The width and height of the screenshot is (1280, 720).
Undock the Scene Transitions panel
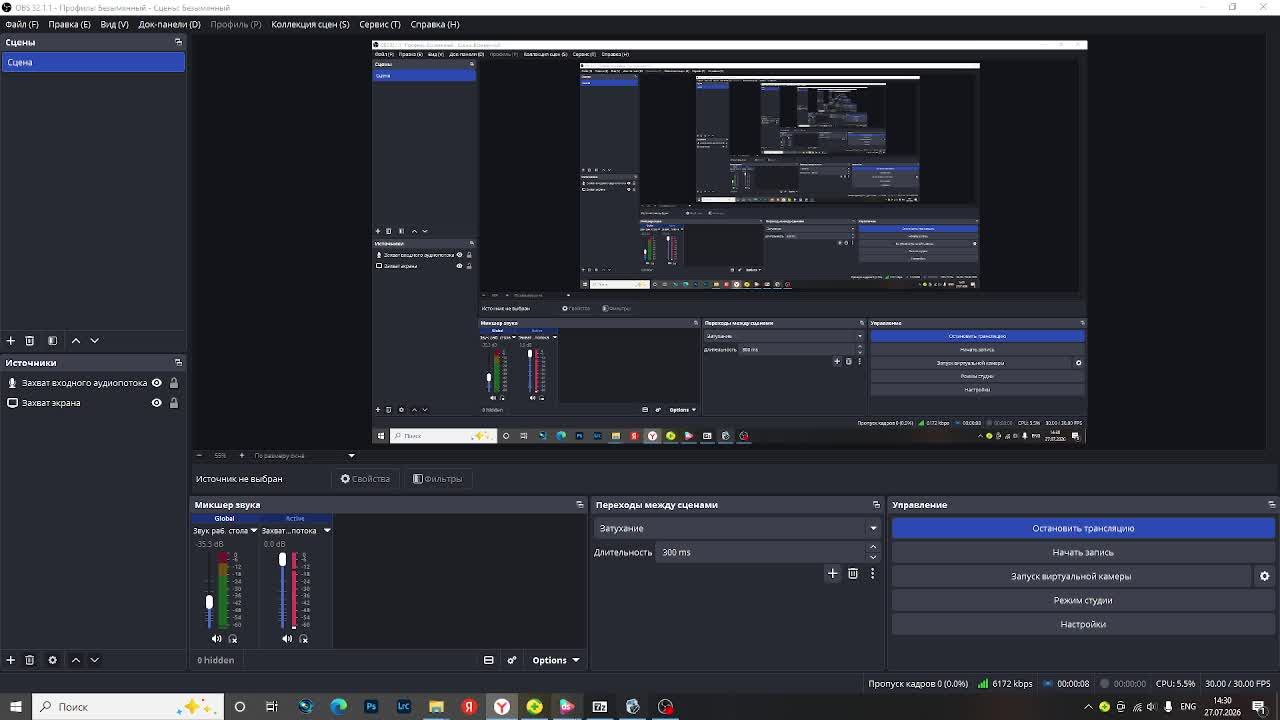tap(876, 505)
